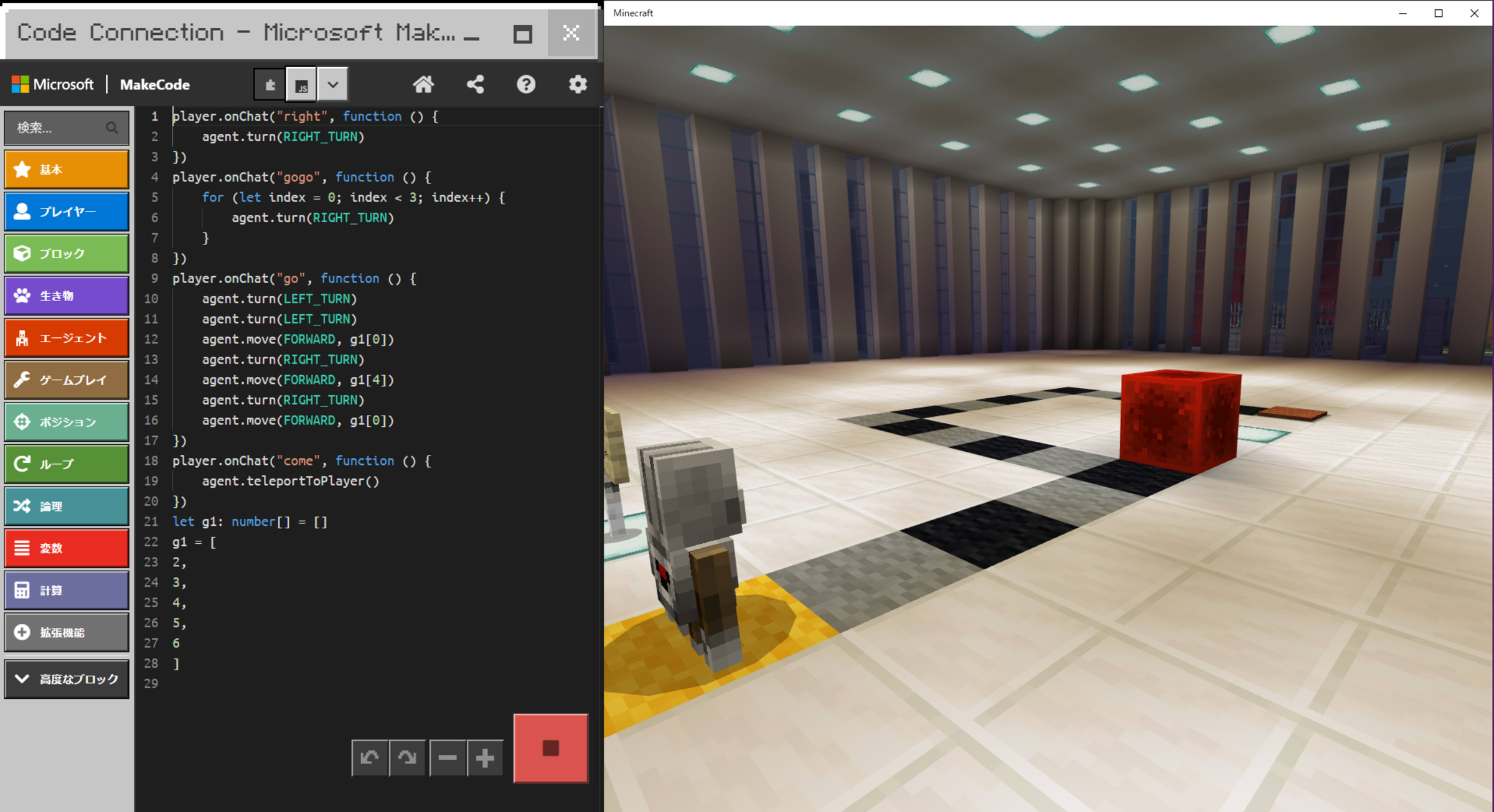The image size is (1494, 812).
Task: Open the help menu
Action: click(526, 85)
